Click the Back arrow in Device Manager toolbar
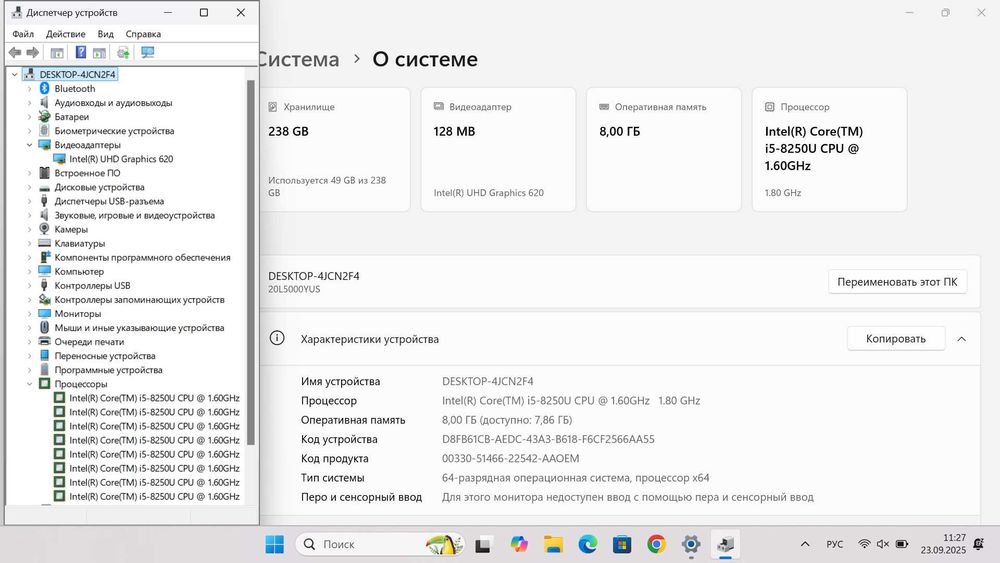Viewport: 1000px width, 563px height. point(15,52)
